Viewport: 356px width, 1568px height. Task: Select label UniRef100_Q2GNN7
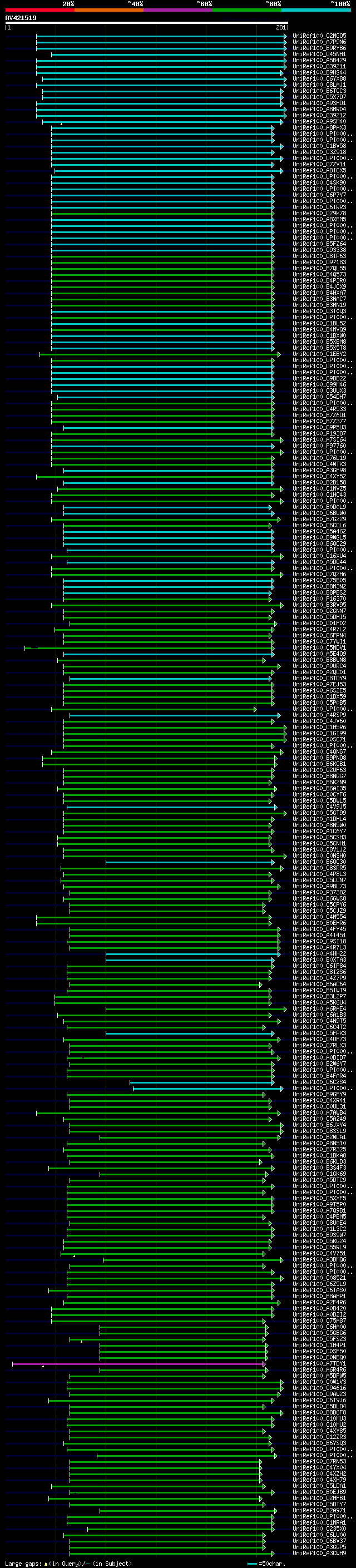pos(319,611)
